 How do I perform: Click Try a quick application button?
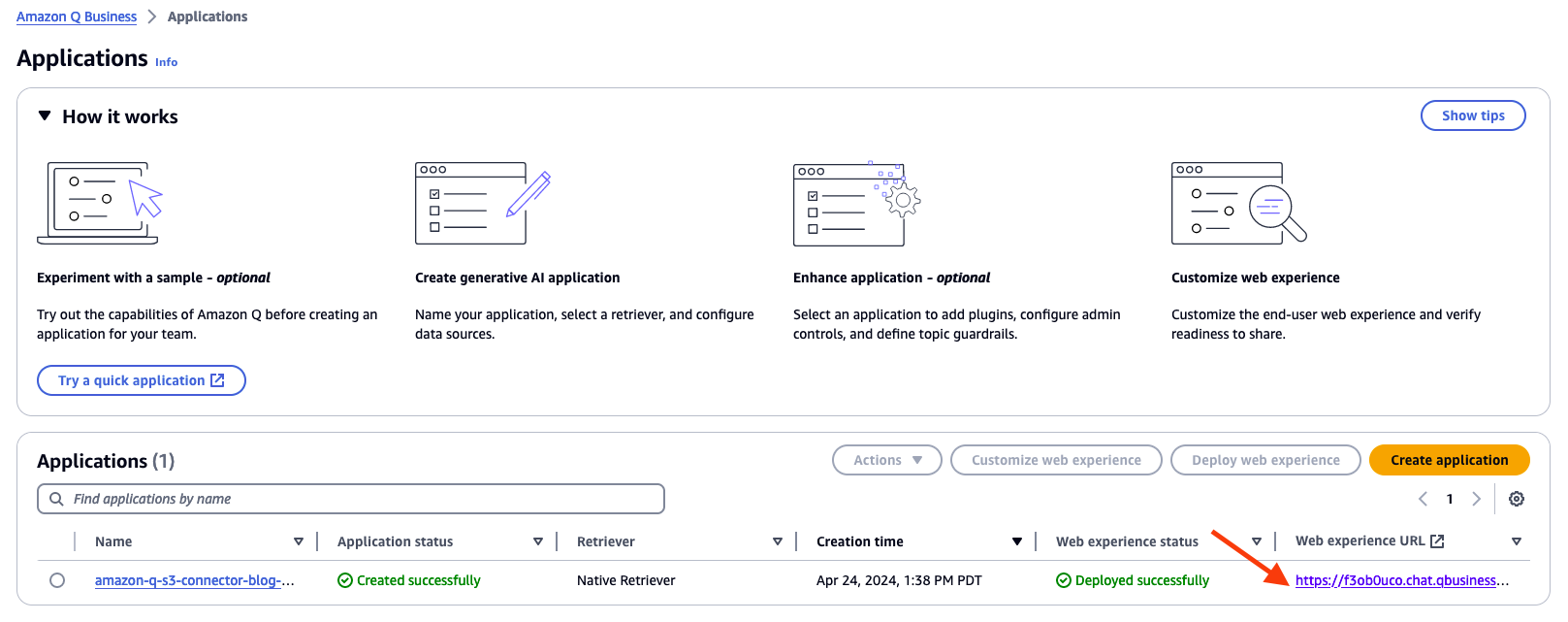tap(142, 380)
